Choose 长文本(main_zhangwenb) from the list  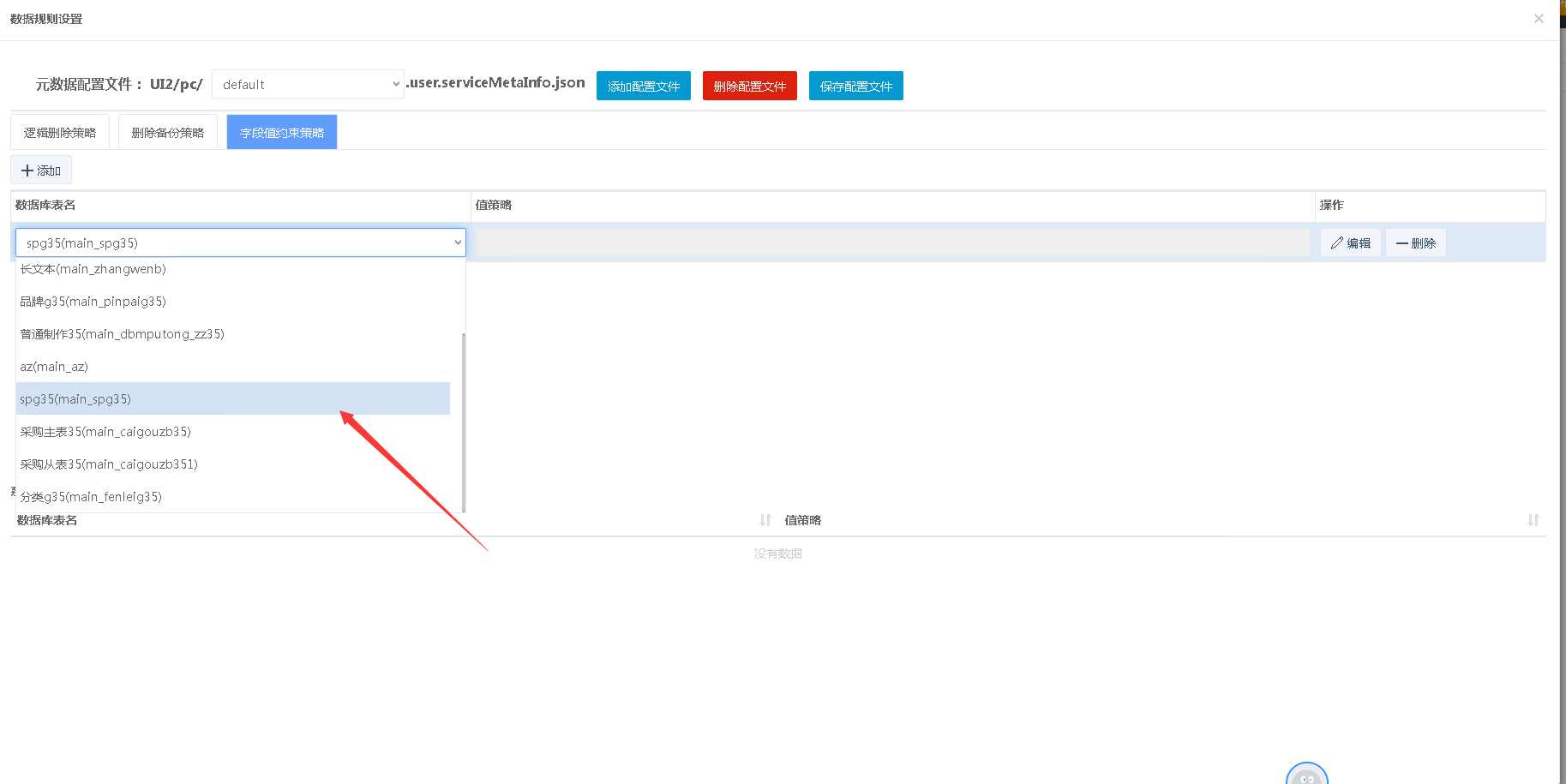click(x=93, y=269)
